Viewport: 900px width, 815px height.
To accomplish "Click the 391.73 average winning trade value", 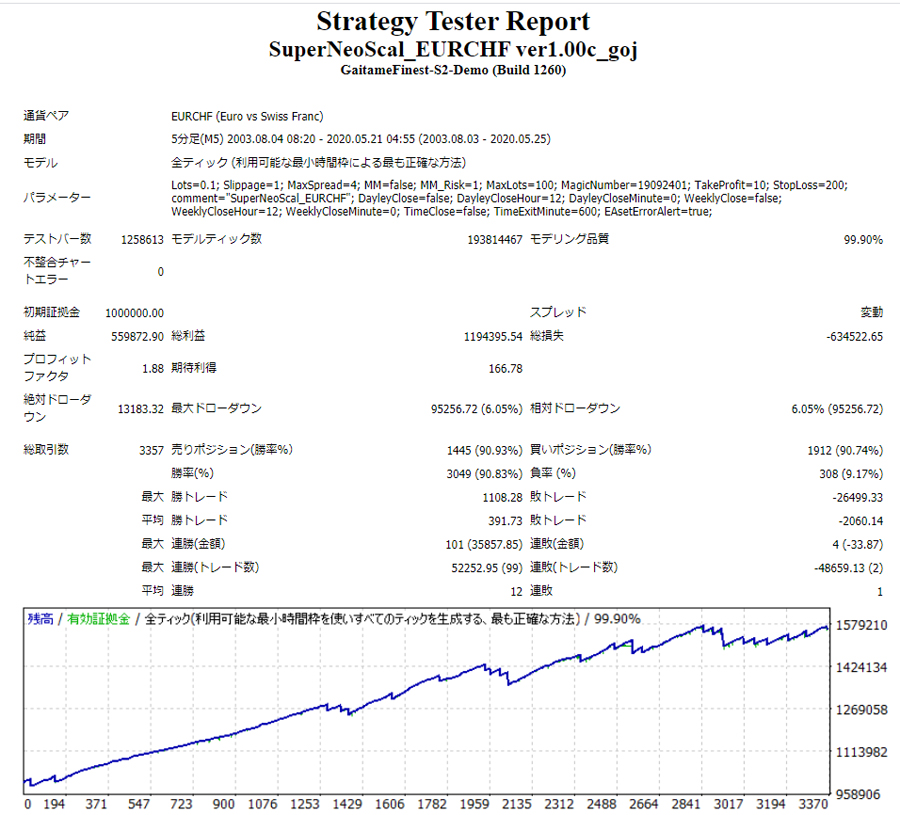I will tap(505, 521).
